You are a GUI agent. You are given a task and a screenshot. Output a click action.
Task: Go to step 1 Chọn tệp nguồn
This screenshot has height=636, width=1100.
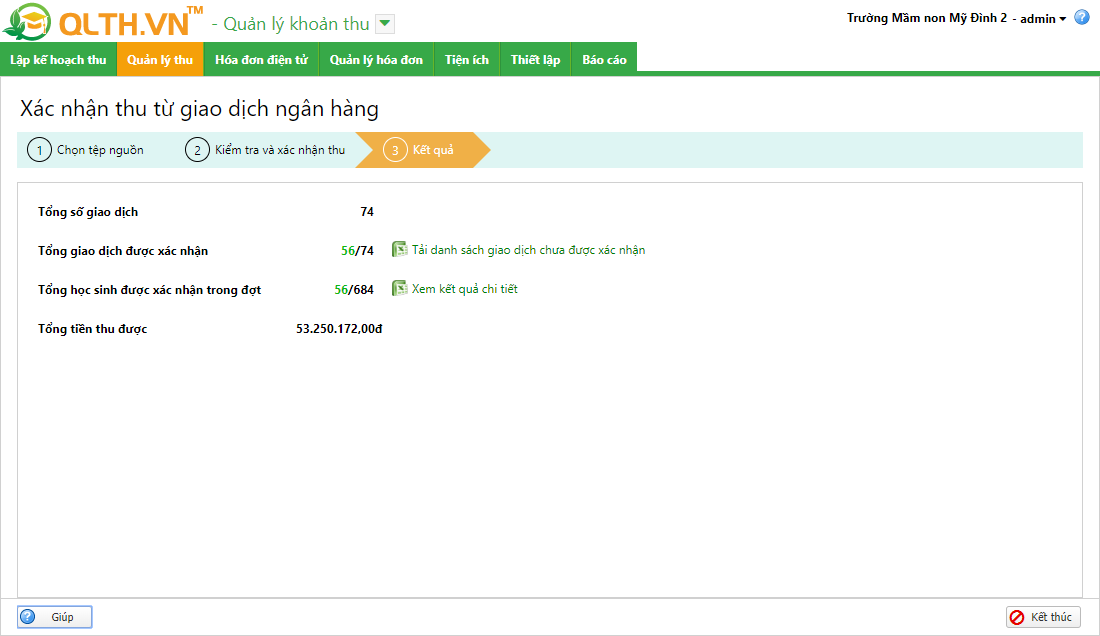(86, 150)
